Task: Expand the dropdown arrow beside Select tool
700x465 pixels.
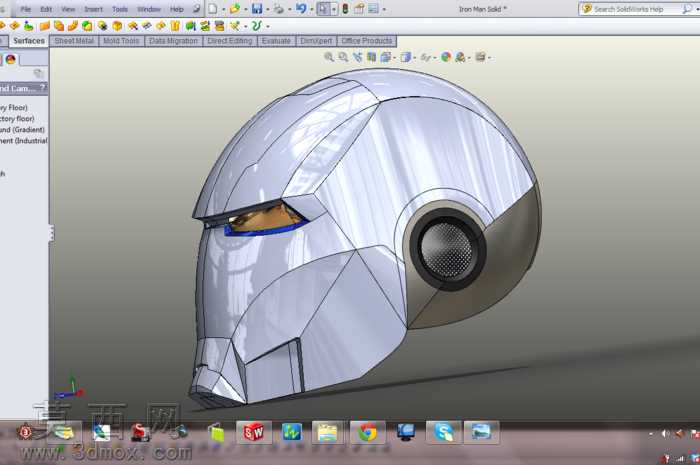Action: 334,9
